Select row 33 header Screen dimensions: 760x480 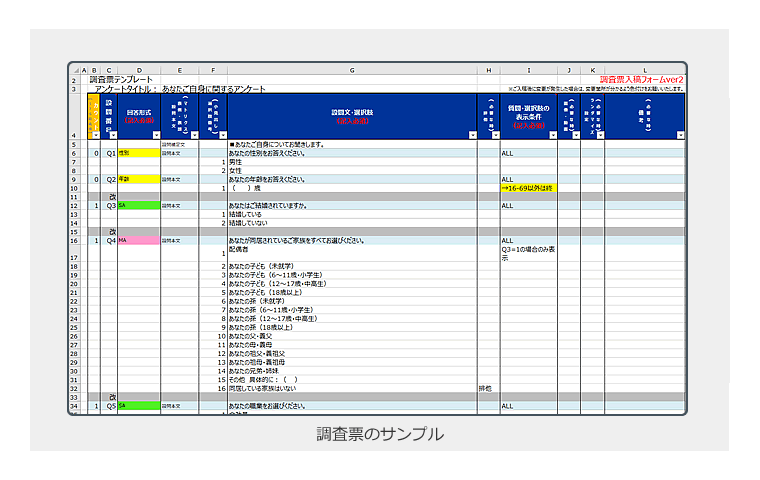pos(74,397)
